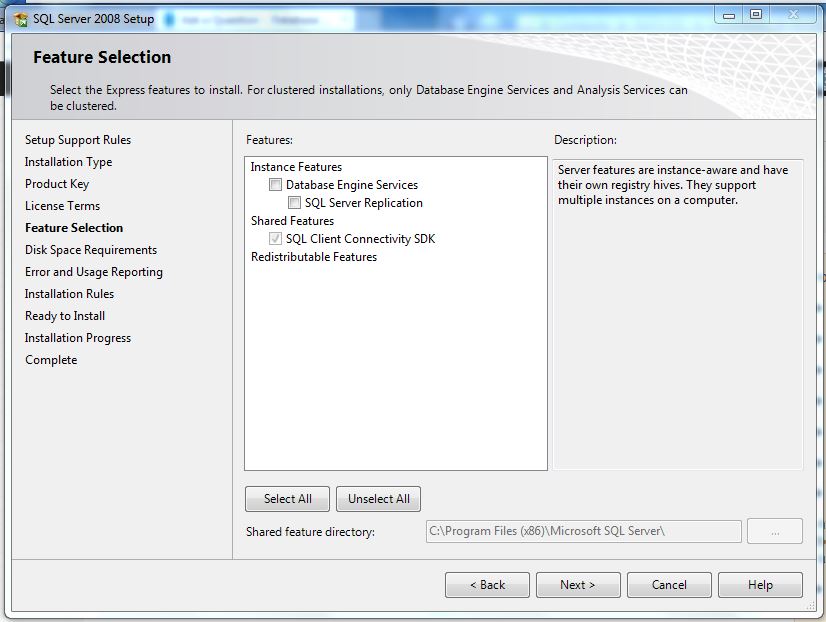Open the Product Key step
This screenshot has height=622, width=826.
point(57,184)
